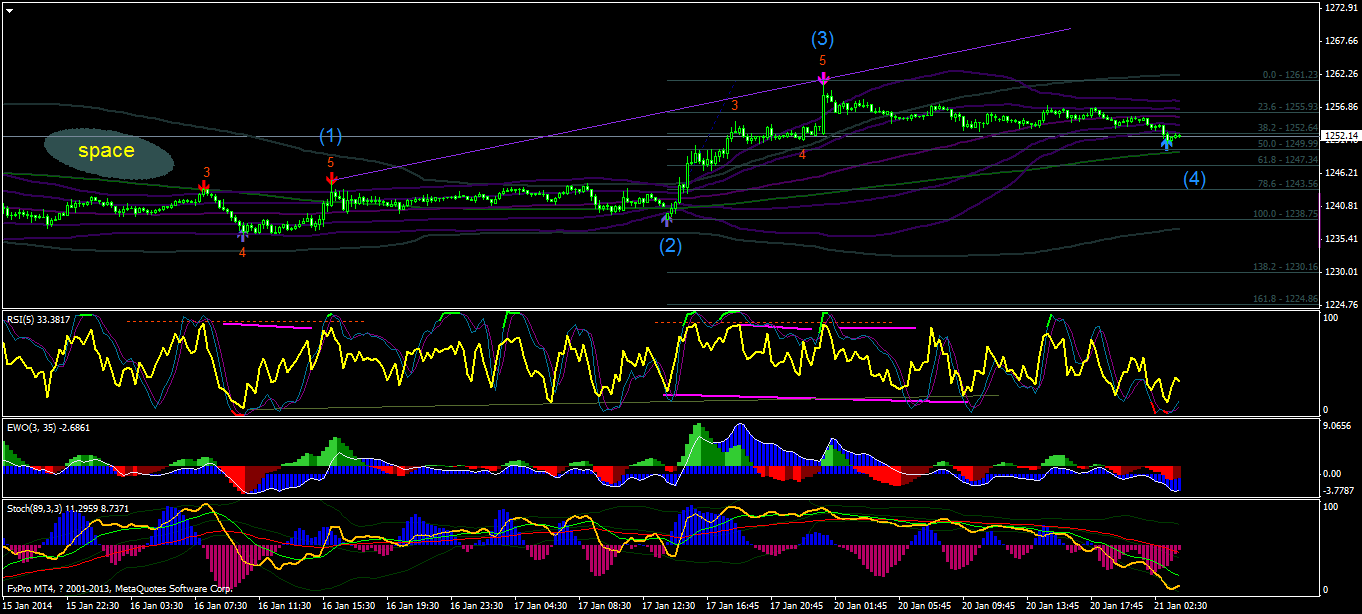Click the EWO scale value -3.7787
Screen dimensions: 1362x614
tap(1340, 490)
